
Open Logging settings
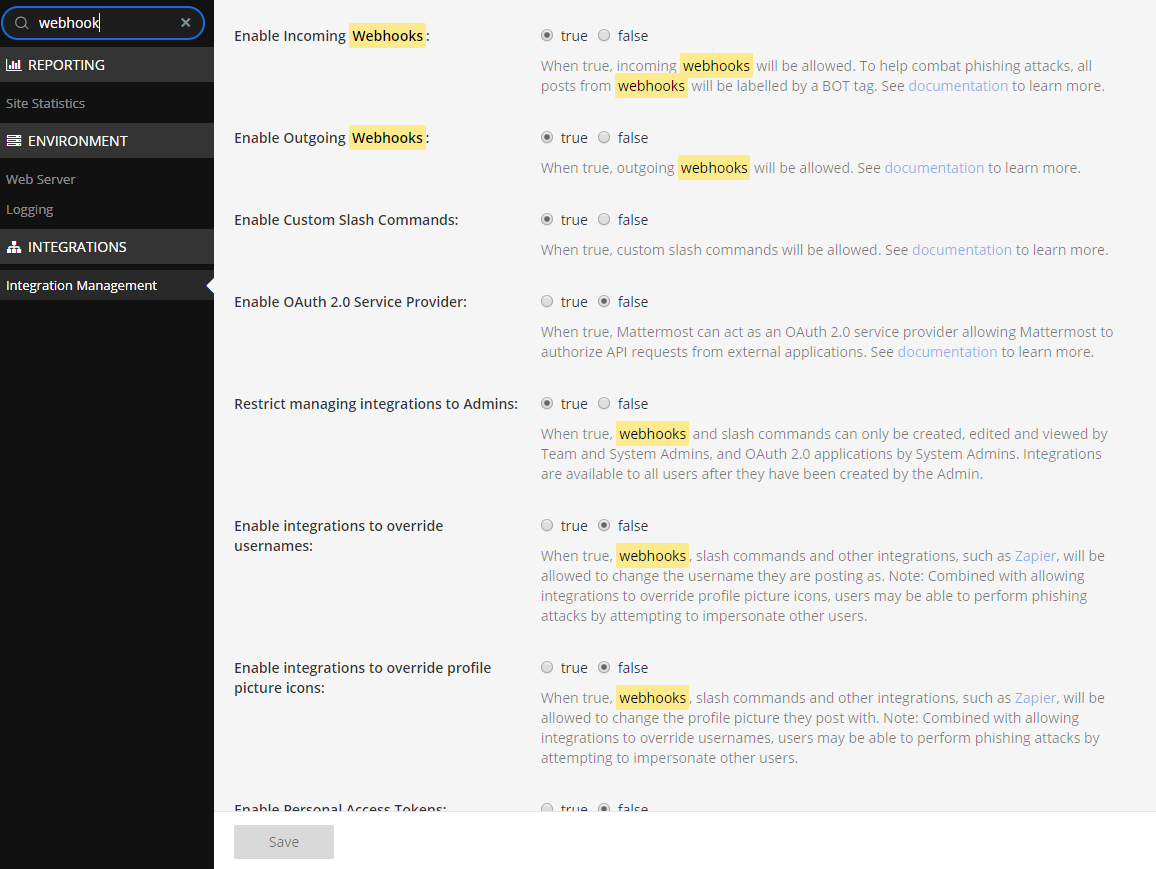pos(29,209)
